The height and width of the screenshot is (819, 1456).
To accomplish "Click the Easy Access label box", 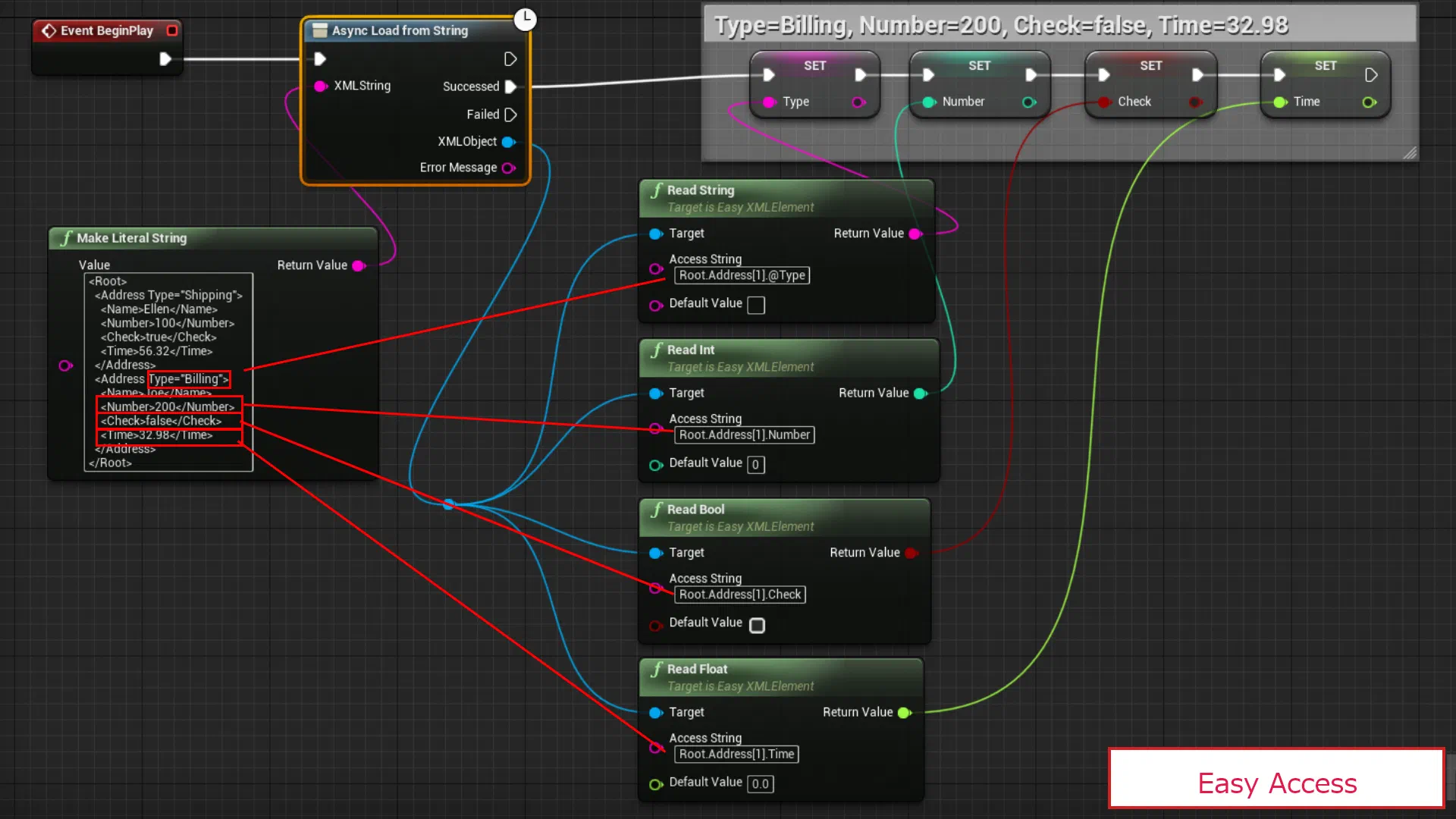I will [x=1277, y=779].
